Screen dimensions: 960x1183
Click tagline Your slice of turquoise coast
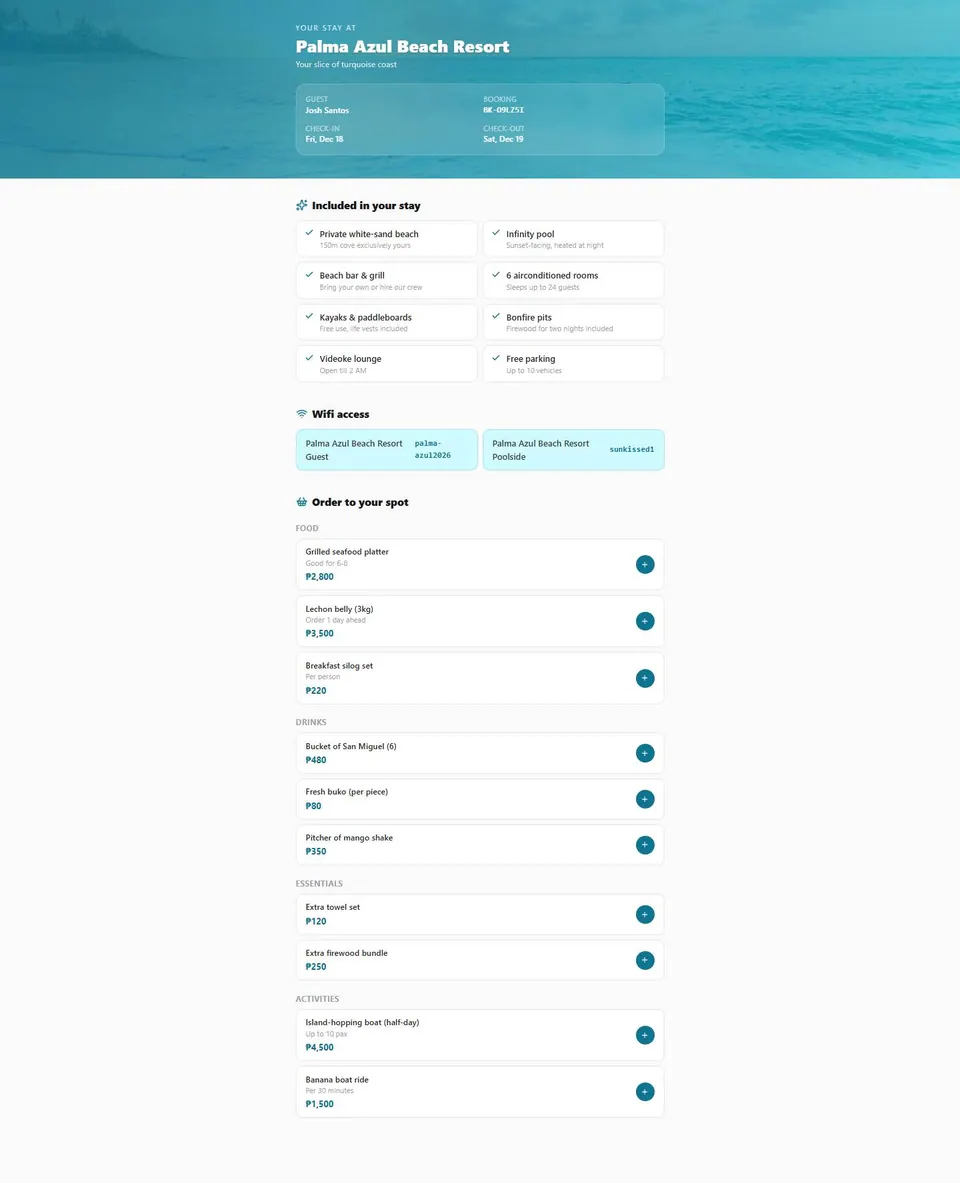346,64
